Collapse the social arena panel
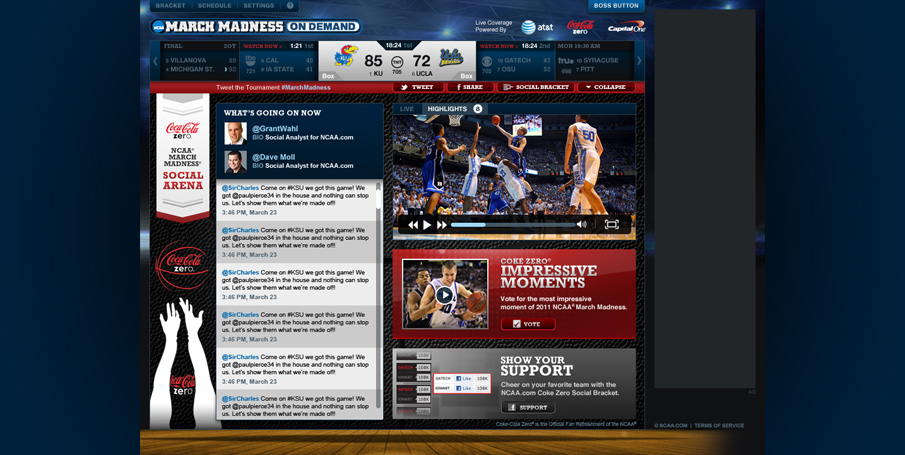Screen dimensions: 905x455 tap(606, 87)
